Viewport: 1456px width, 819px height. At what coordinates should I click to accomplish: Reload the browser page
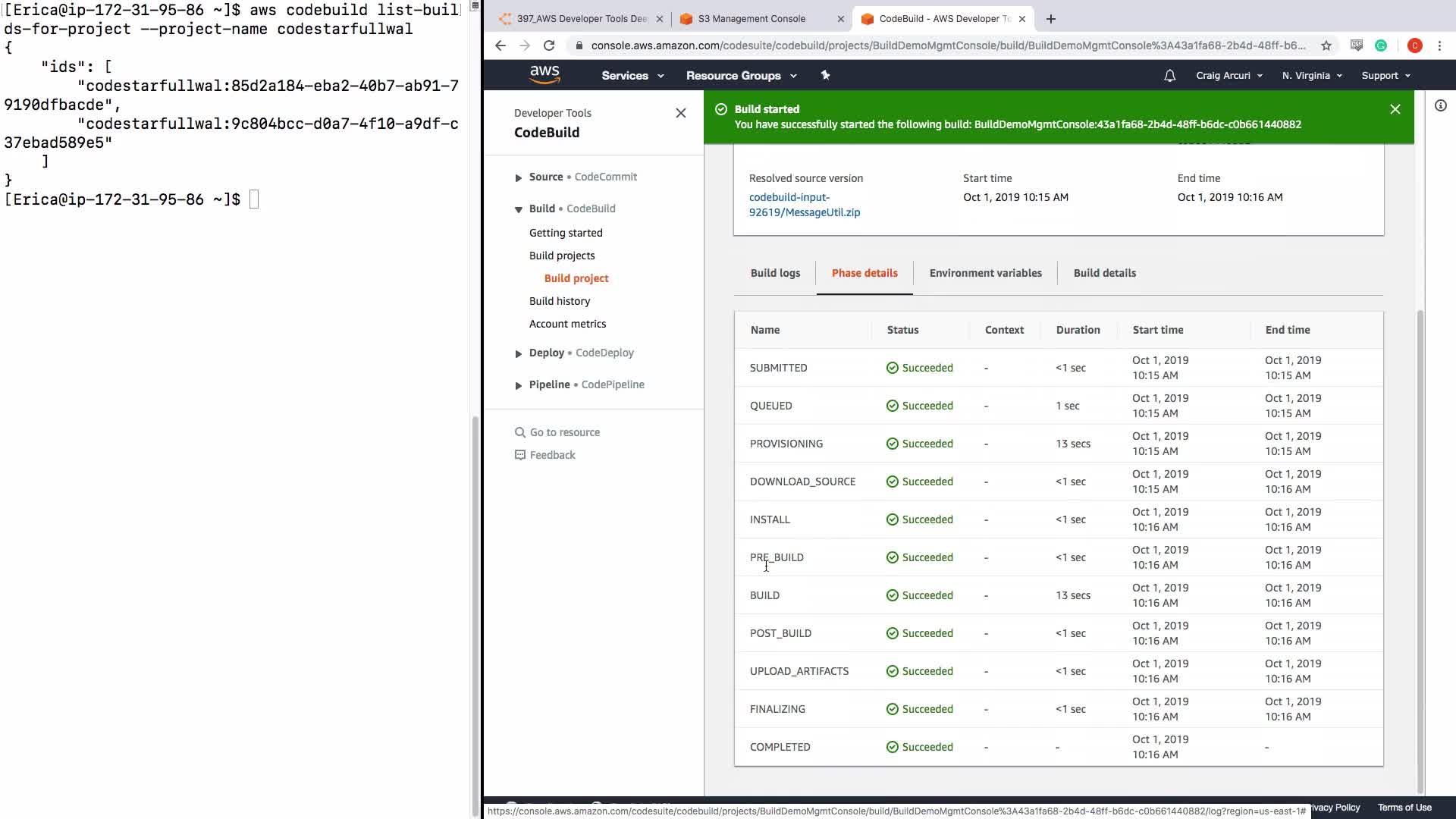pos(549,45)
